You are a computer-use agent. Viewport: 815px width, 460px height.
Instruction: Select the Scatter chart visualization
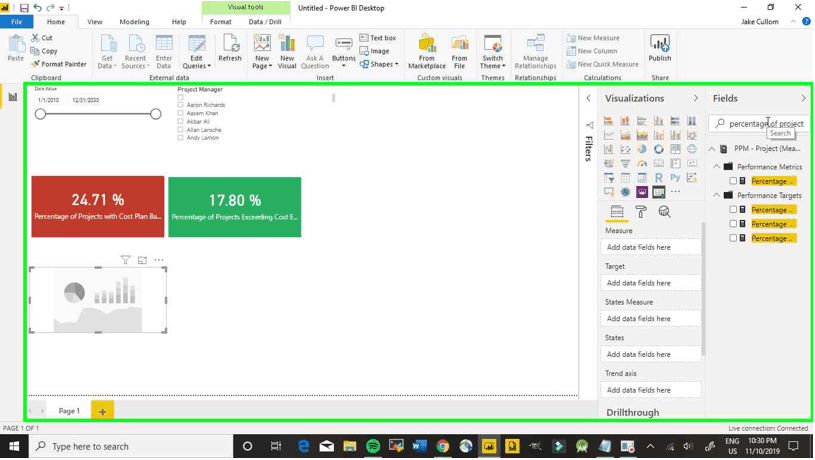point(625,149)
